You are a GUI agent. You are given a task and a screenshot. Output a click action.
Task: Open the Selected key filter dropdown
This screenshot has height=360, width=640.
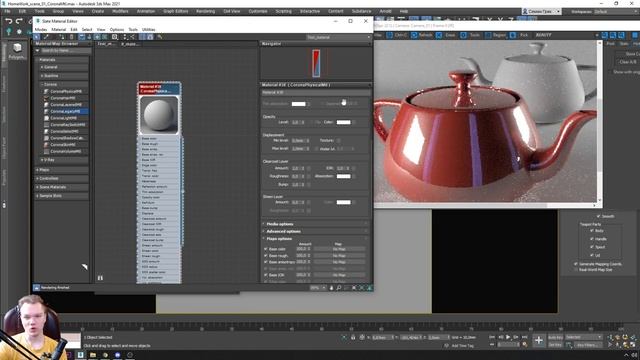click(x=584, y=337)
